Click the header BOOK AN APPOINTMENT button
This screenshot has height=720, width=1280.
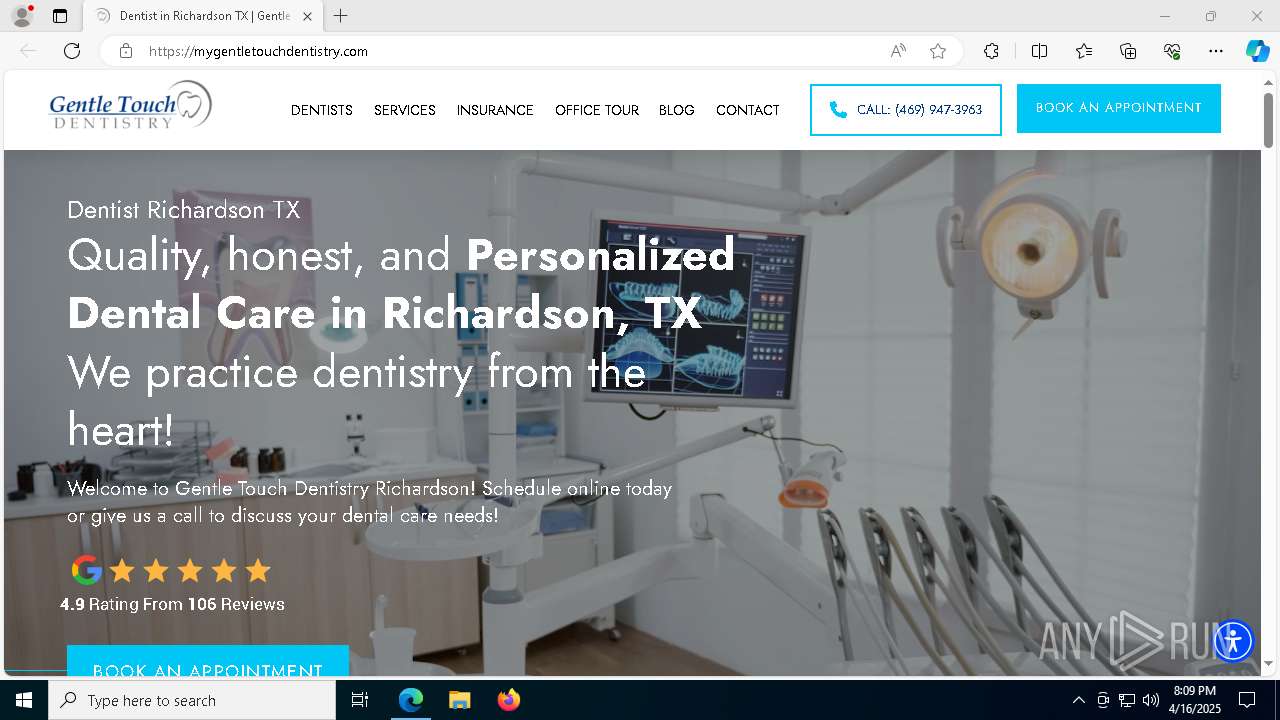pos(1119,108)
